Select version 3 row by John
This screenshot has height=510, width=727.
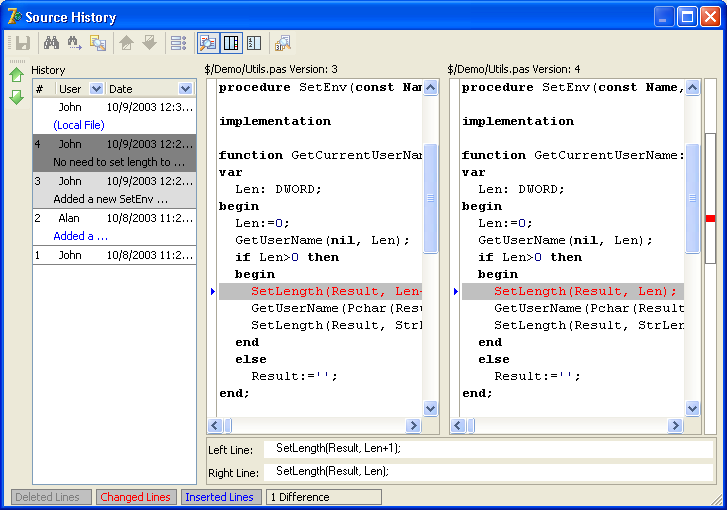[112, 181]
